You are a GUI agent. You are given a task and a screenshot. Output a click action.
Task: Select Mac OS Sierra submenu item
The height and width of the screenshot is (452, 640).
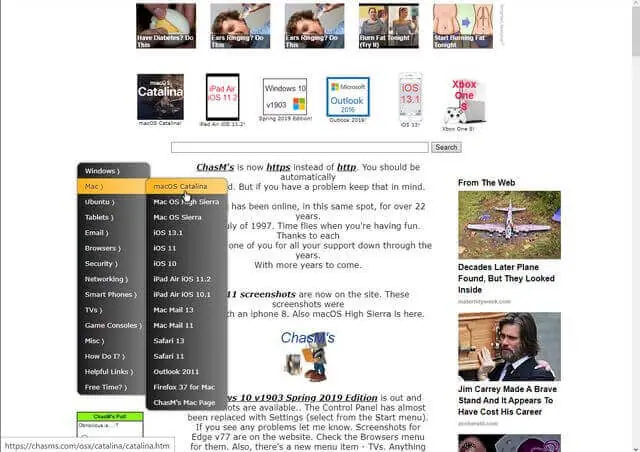tap(187, 217)
